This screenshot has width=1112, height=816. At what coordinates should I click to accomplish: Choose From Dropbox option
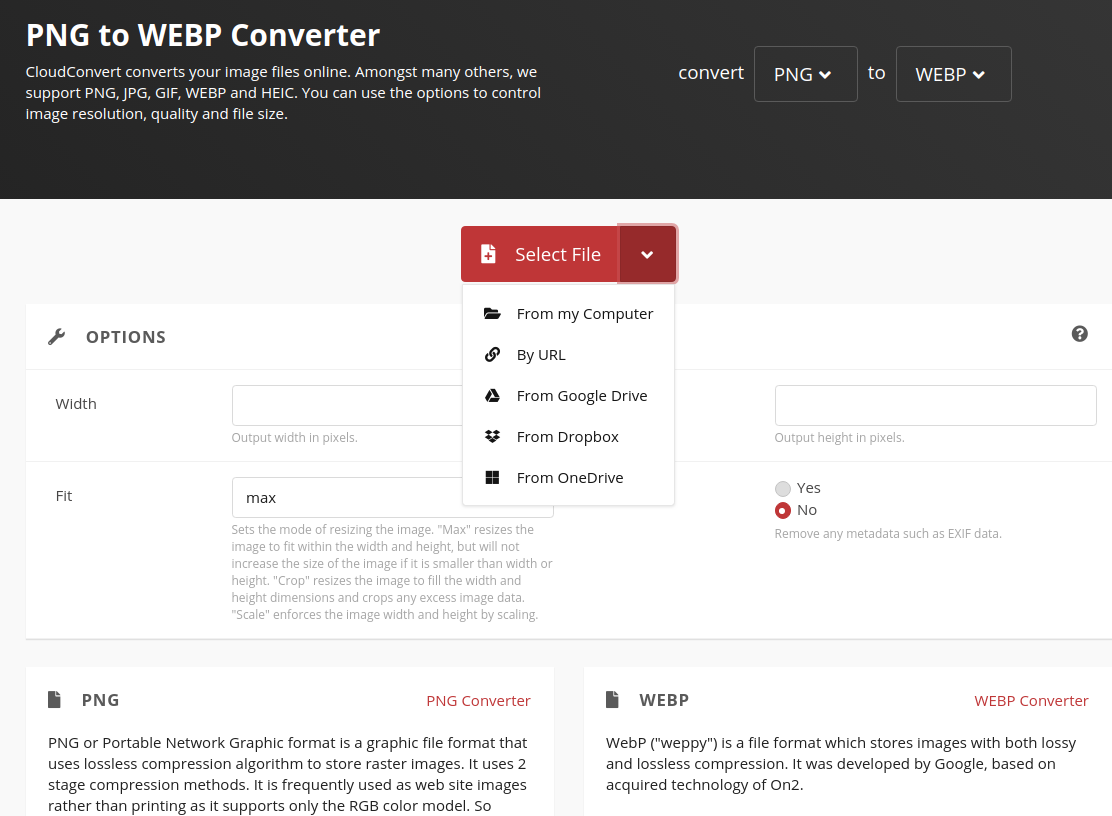coord(568,437)
